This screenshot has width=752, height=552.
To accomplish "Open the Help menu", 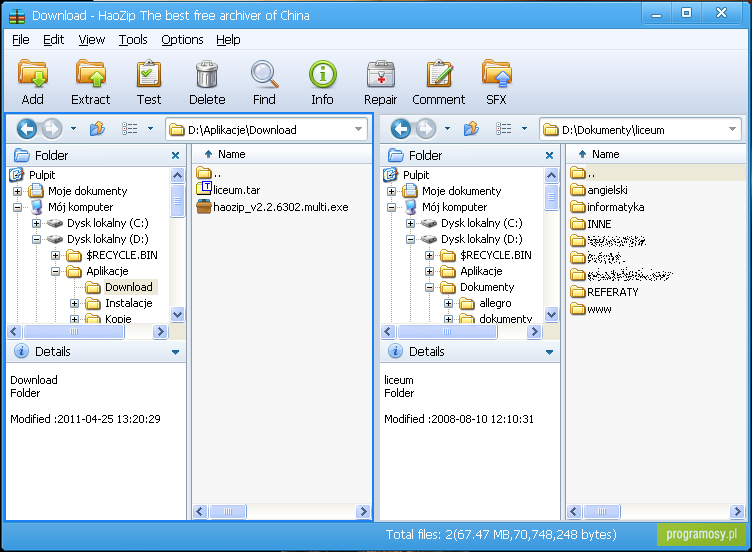I will tap(228, 40).
